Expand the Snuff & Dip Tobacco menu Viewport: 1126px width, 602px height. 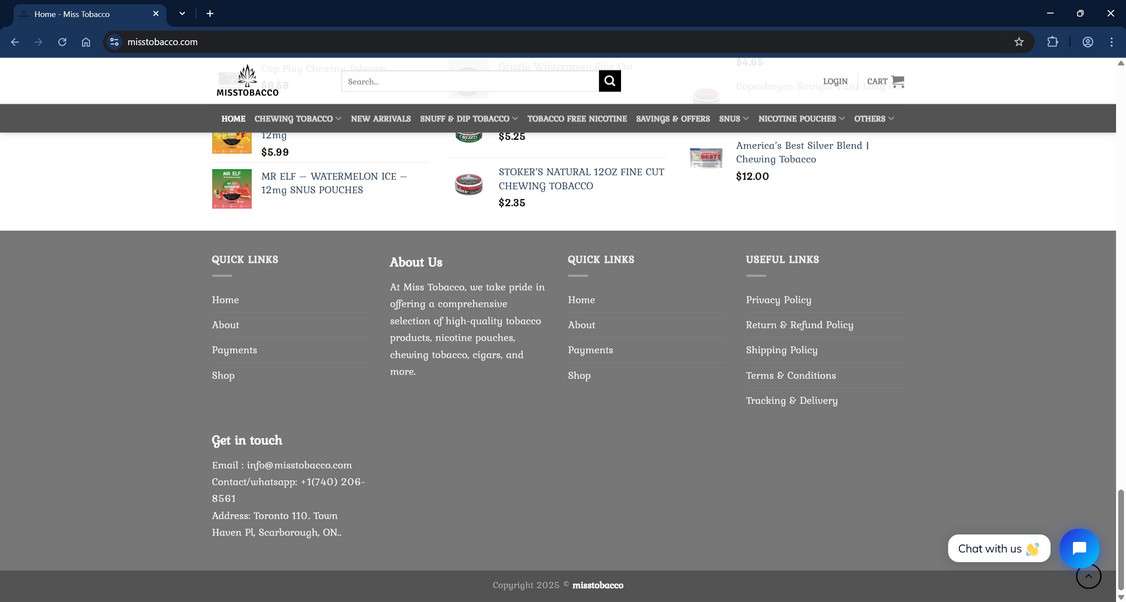pos(468,119)
